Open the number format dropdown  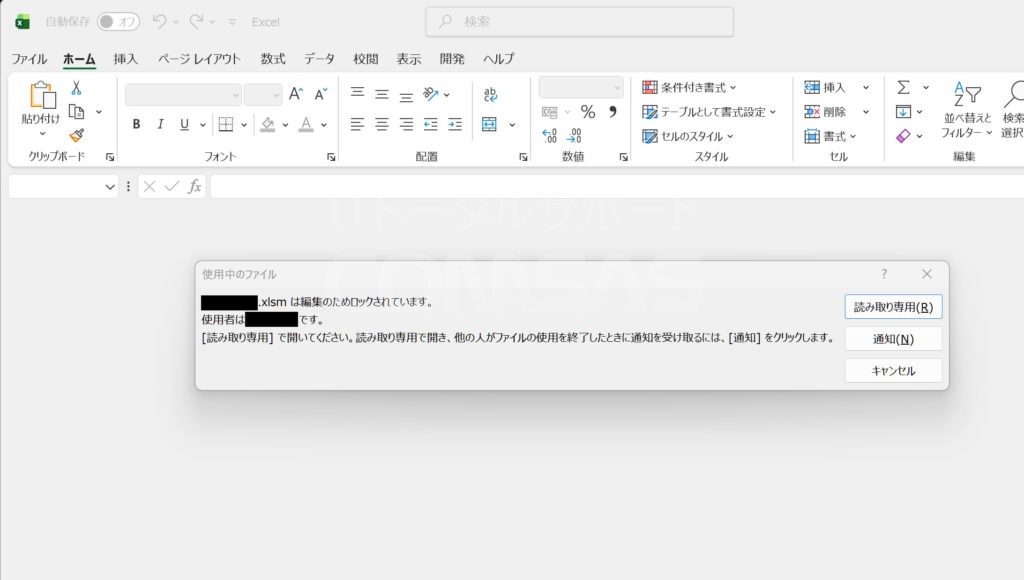[617, 88]
